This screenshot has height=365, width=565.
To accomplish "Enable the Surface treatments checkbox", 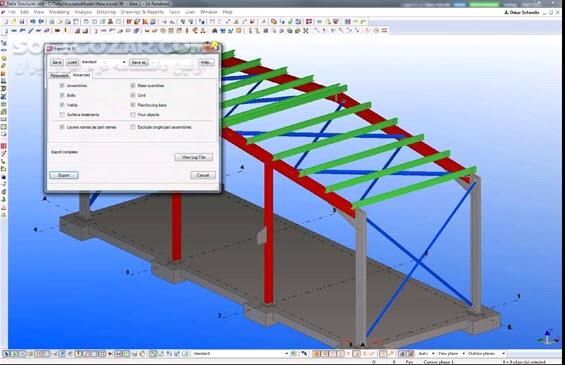I will [62, 115].
